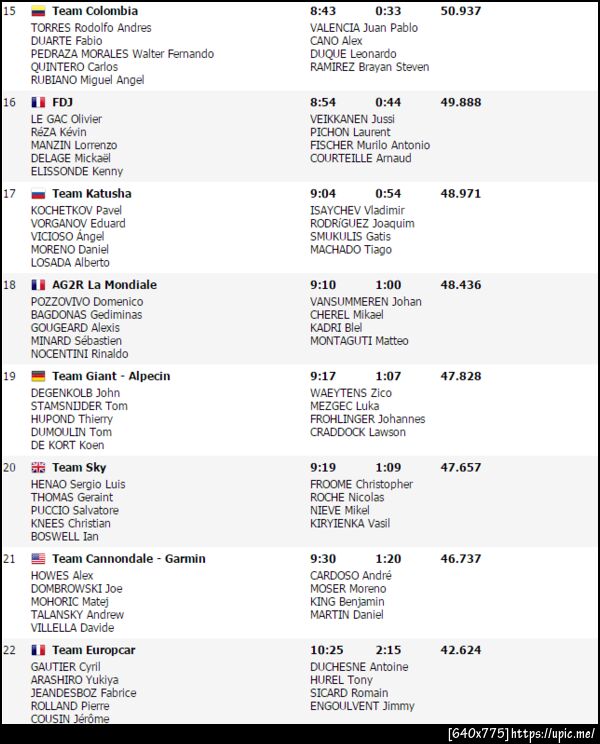
Task: Click the Russian flag beside Team Katusha
Action: [x=39, y=193]
